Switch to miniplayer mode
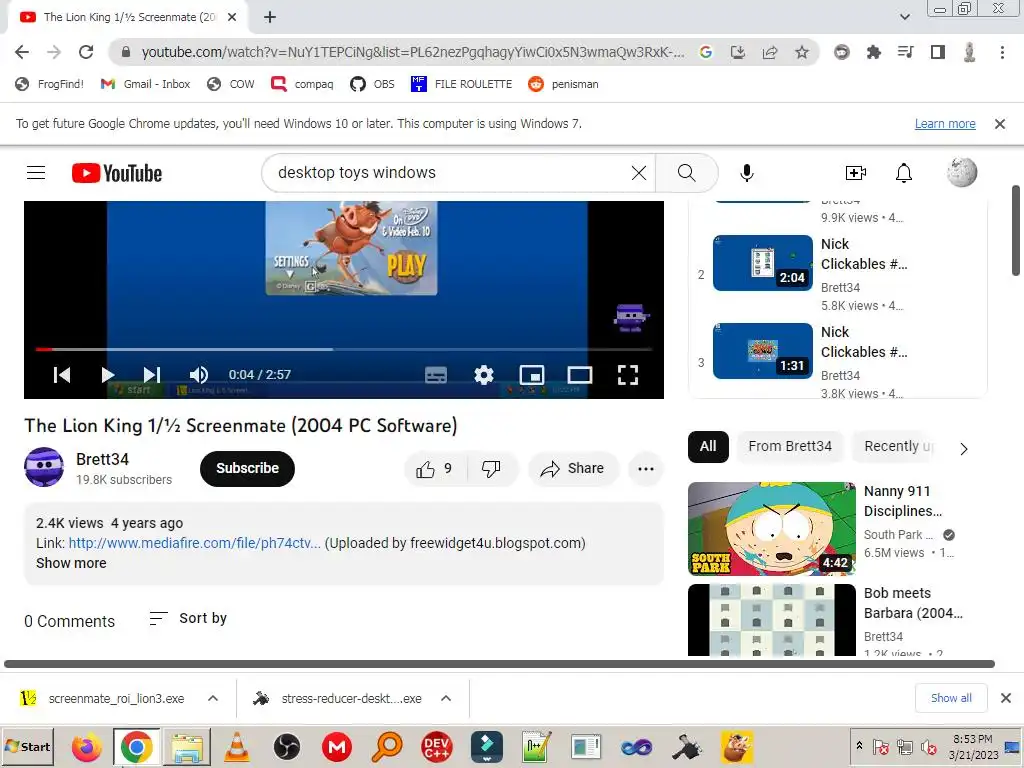Image resolution: width=1024 pixels, height=768 pixels. pyautogui.click(x=532, y=375)
